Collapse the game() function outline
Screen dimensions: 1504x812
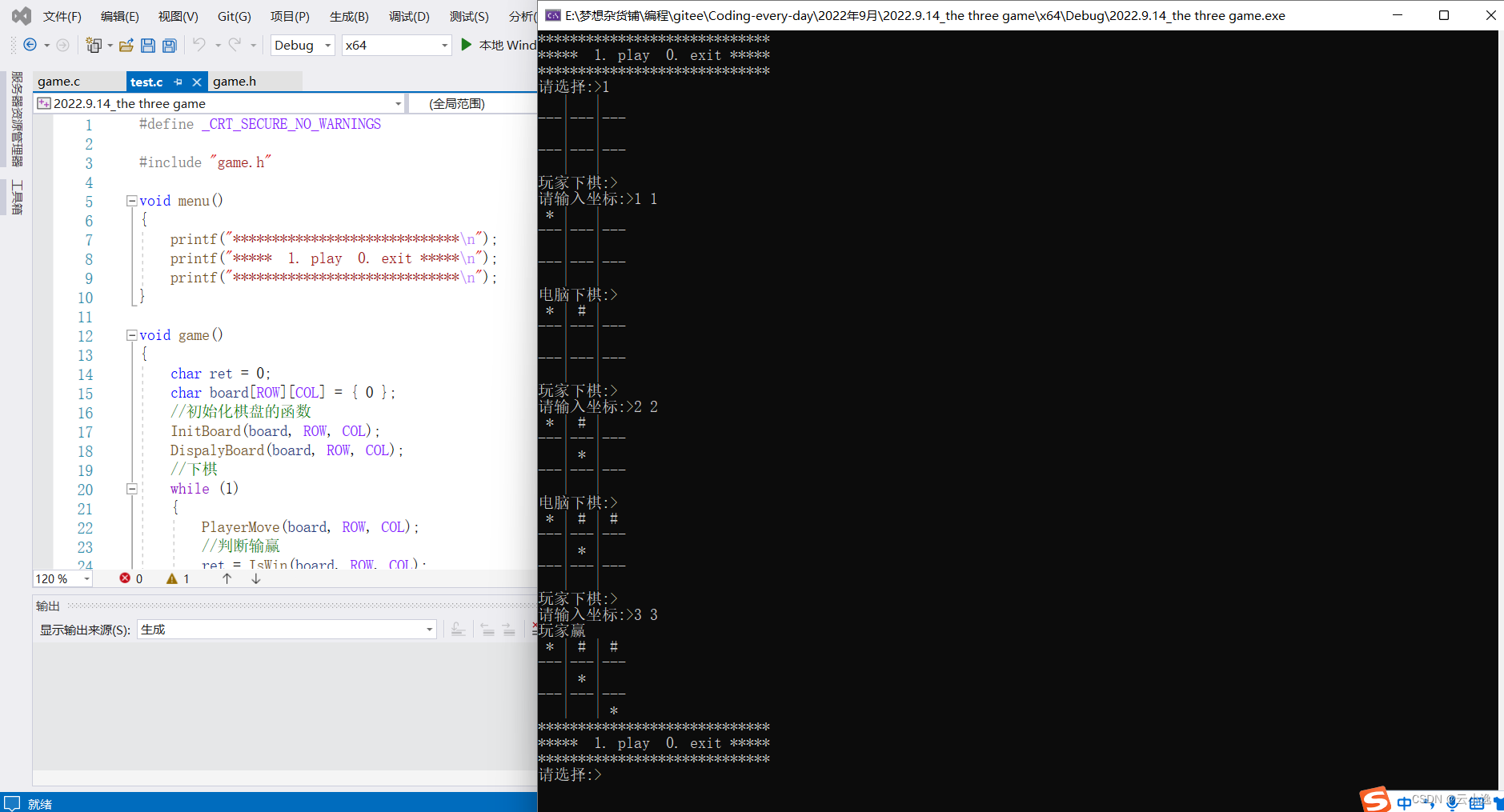131,335
